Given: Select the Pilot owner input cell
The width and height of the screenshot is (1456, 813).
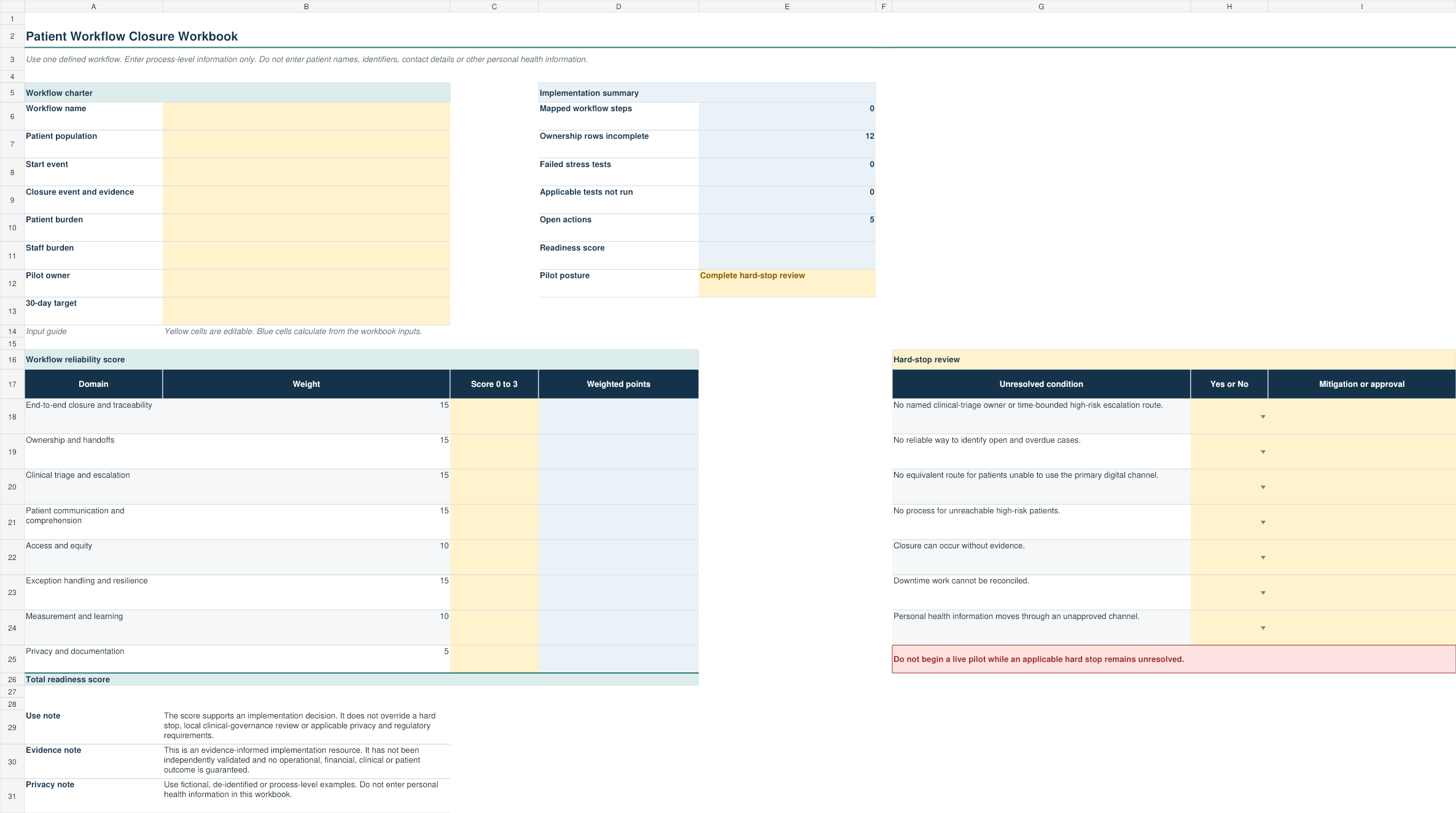Looking at the screenshot, I should [306, 283].
